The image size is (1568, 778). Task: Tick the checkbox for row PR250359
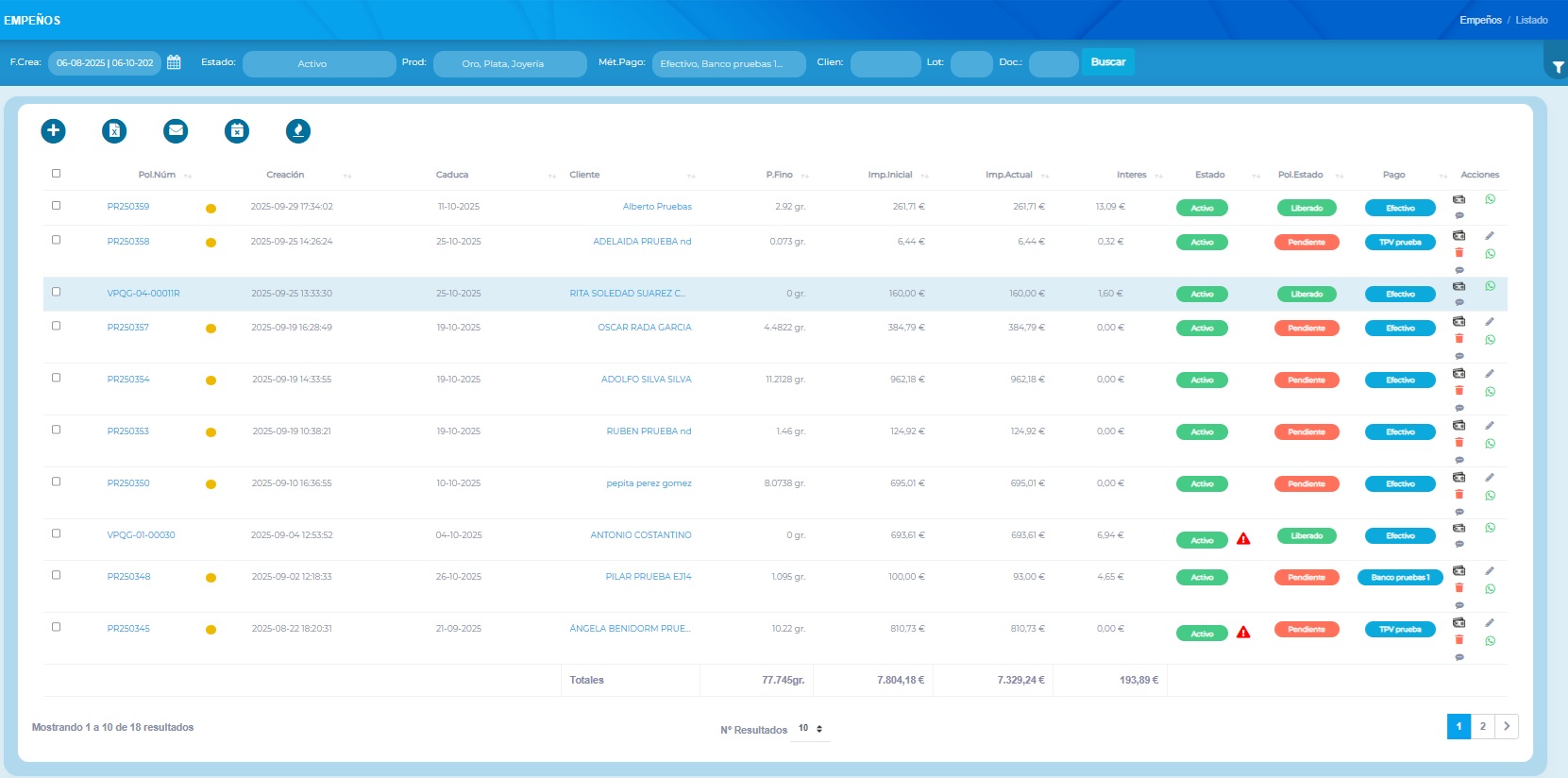(x=56, y=206)
